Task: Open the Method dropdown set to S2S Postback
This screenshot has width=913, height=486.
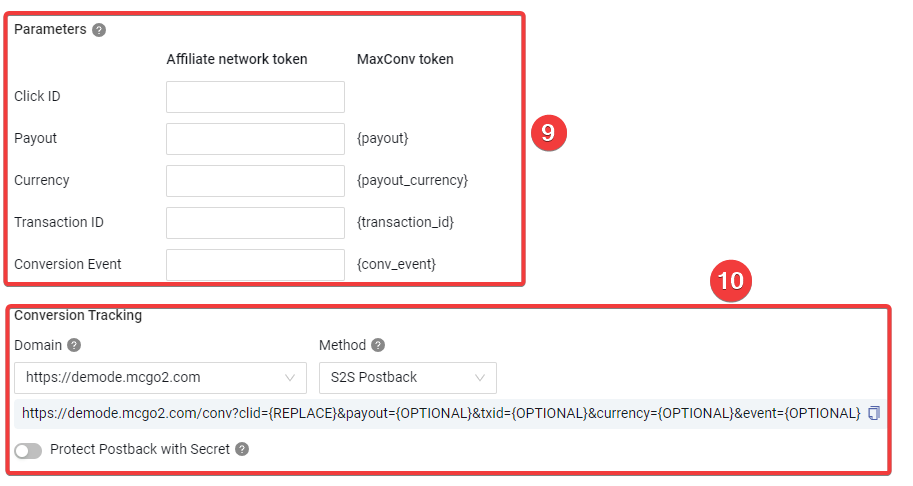Action: (x=408, y=378)
